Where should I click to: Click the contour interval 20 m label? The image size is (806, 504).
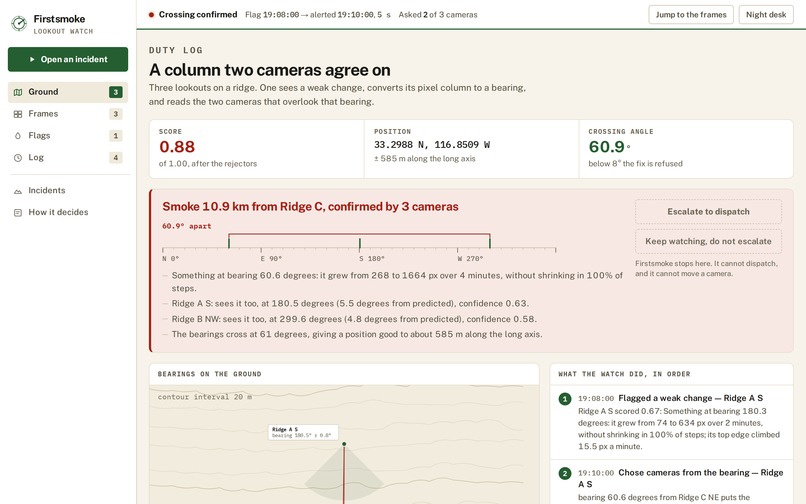tap(205, 397)
